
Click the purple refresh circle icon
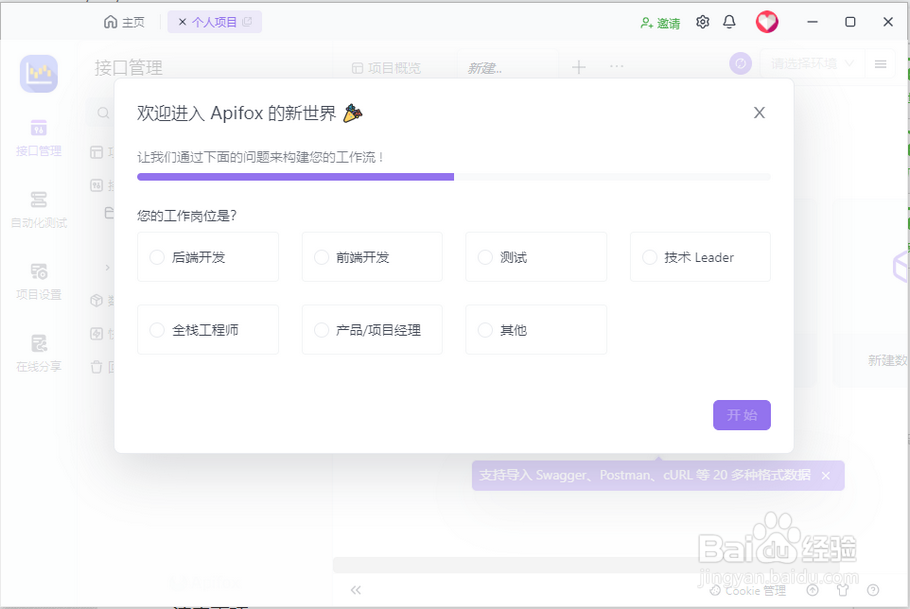coord(741,63)
